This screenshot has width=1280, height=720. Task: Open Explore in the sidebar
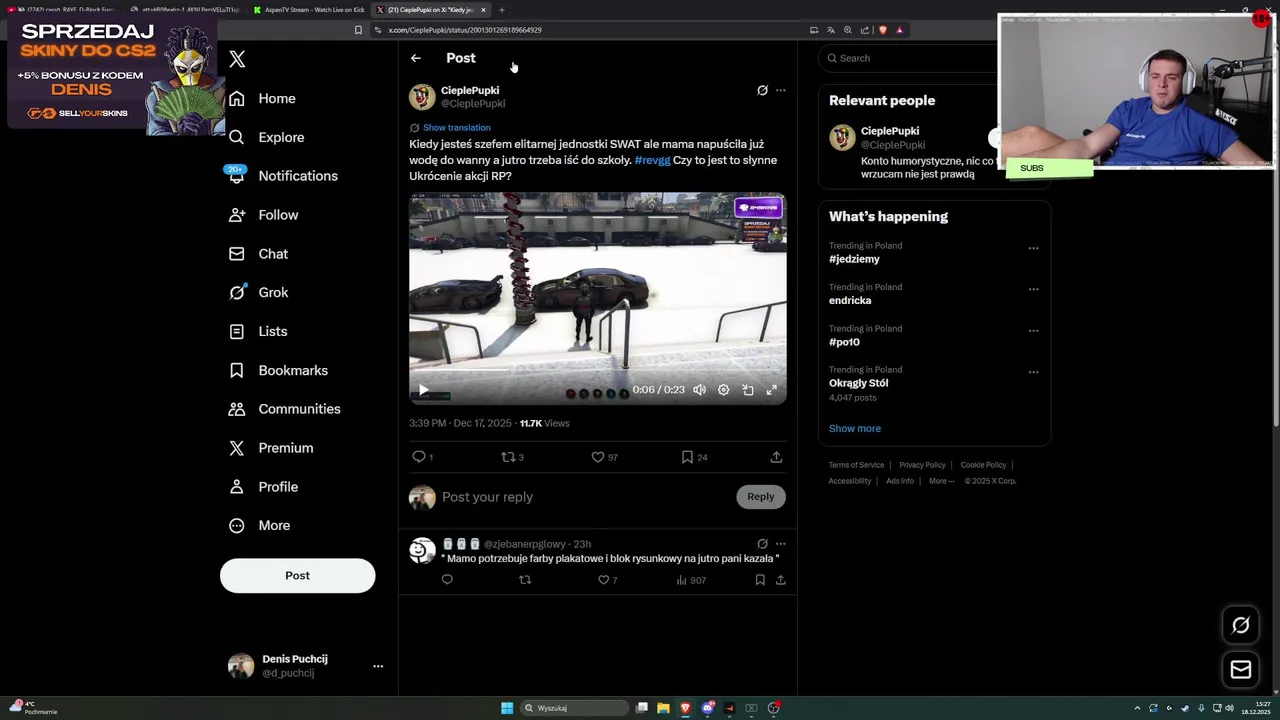point(266,137)
